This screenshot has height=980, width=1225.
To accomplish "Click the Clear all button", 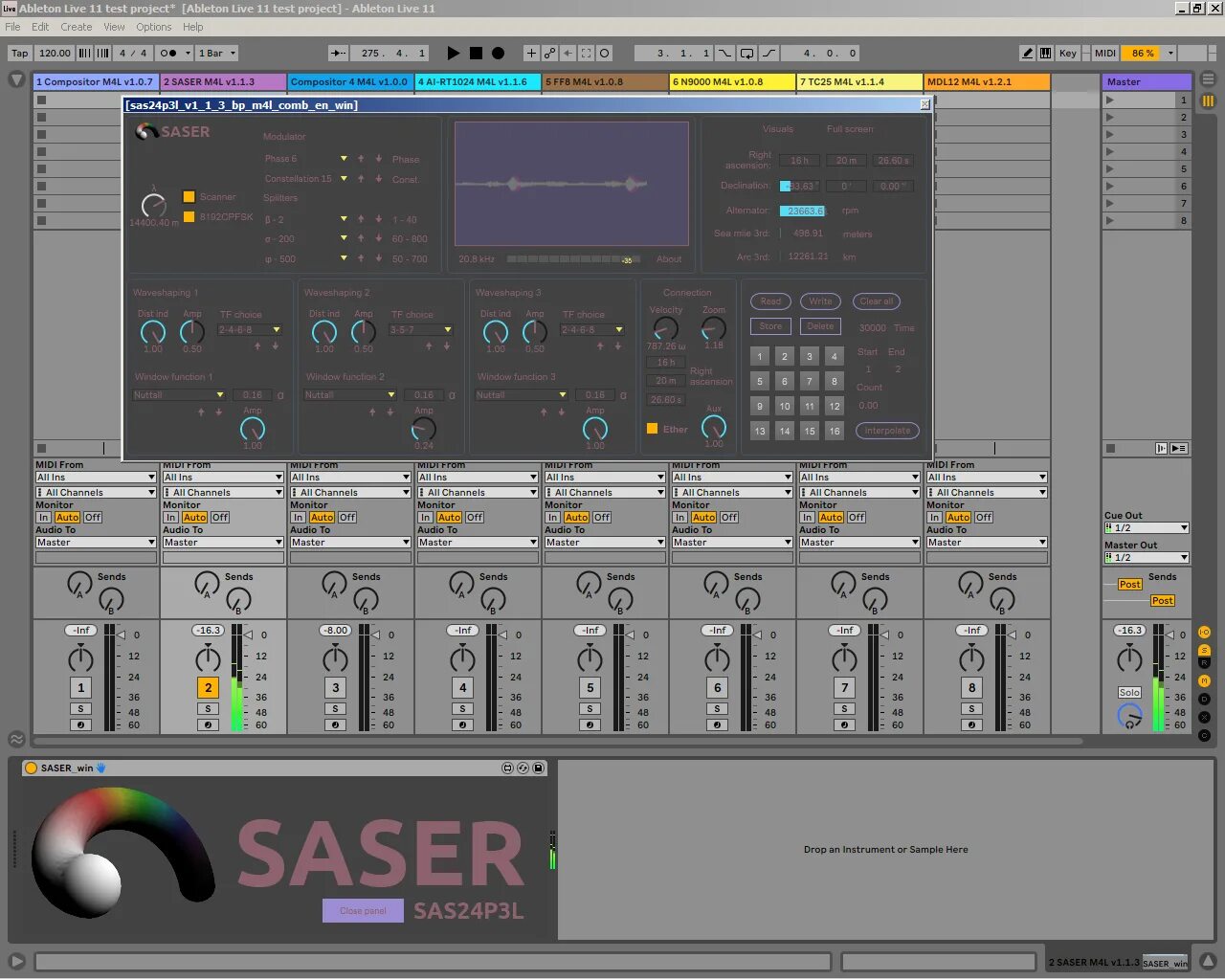I will (876, 301).
